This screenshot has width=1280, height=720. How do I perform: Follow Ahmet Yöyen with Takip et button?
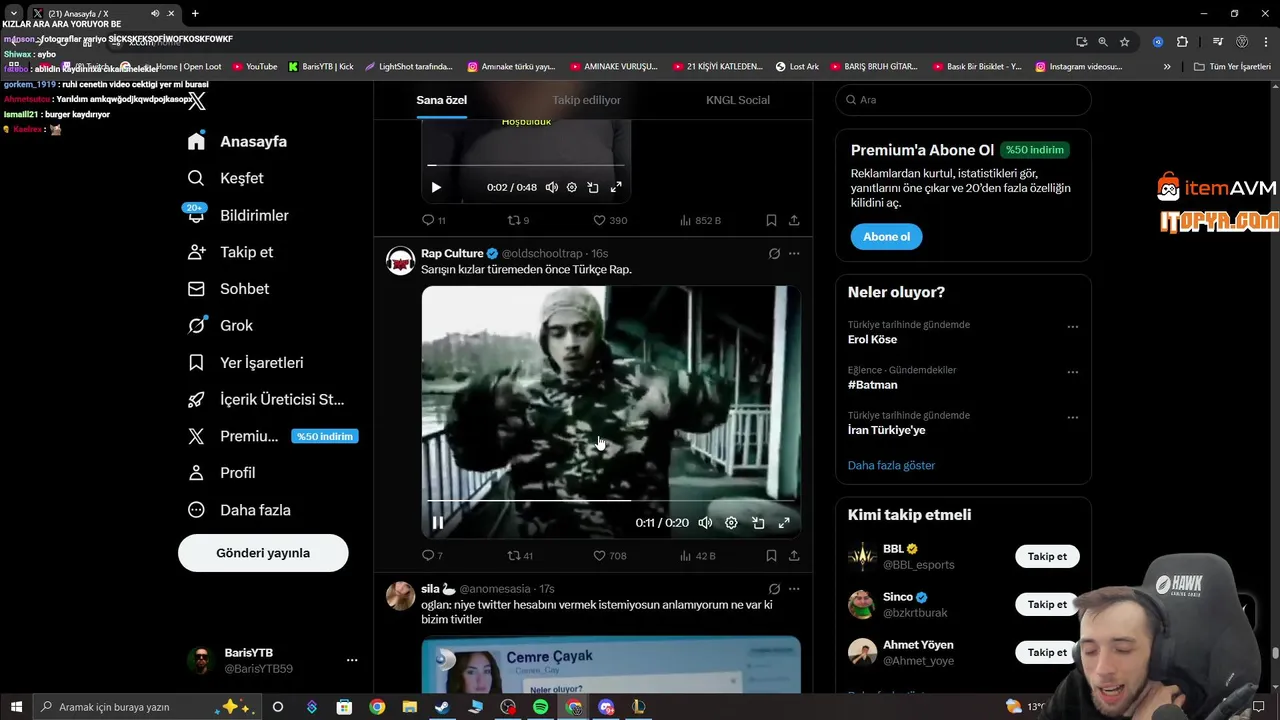(1047, 652)
